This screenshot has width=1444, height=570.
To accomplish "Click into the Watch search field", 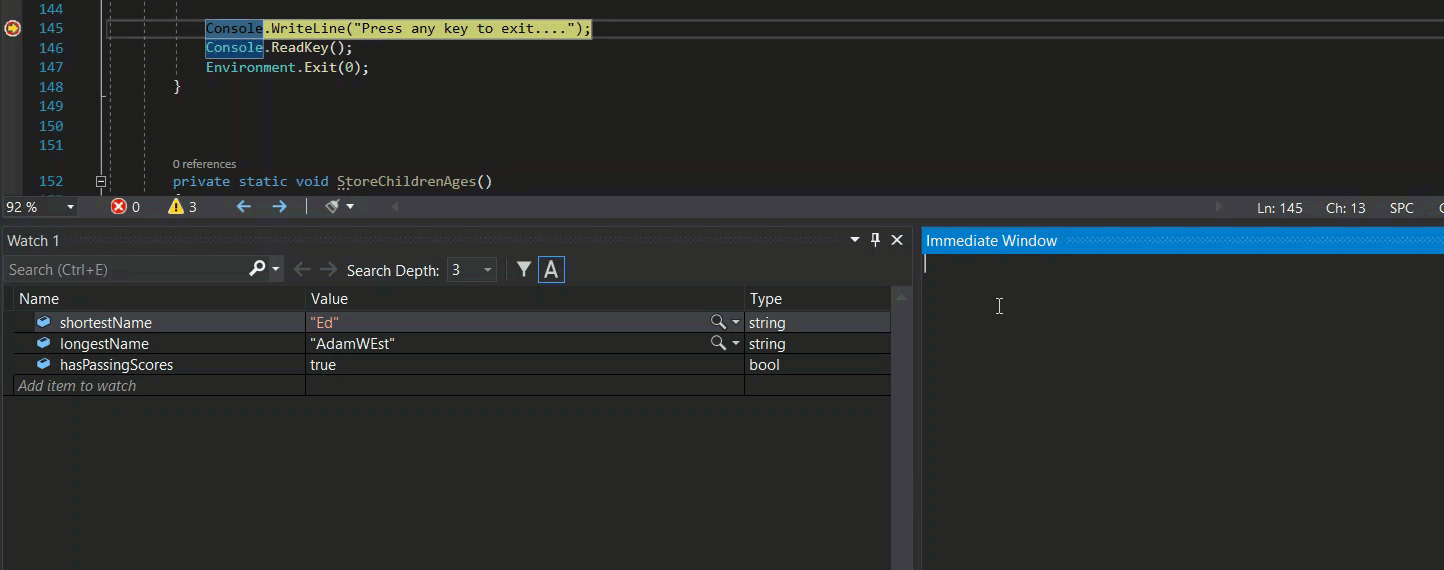I will click(125, 270).
